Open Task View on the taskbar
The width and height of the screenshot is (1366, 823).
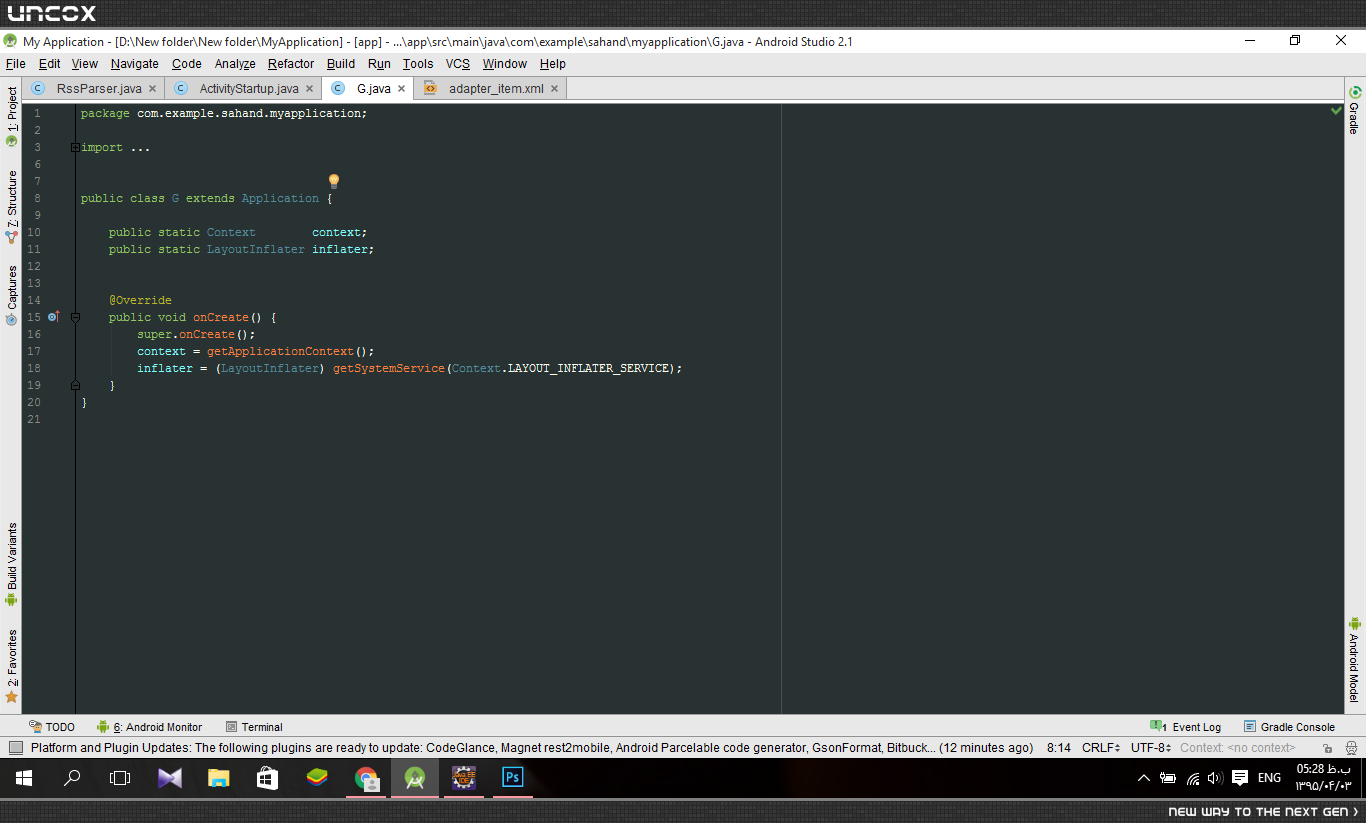[x=120, y=778]
